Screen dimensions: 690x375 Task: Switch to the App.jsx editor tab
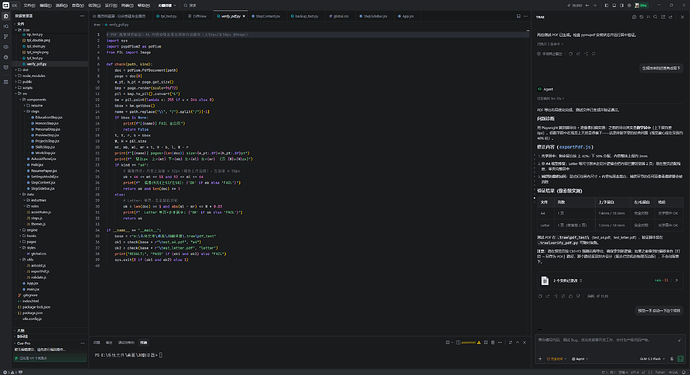tap(407, 16)
